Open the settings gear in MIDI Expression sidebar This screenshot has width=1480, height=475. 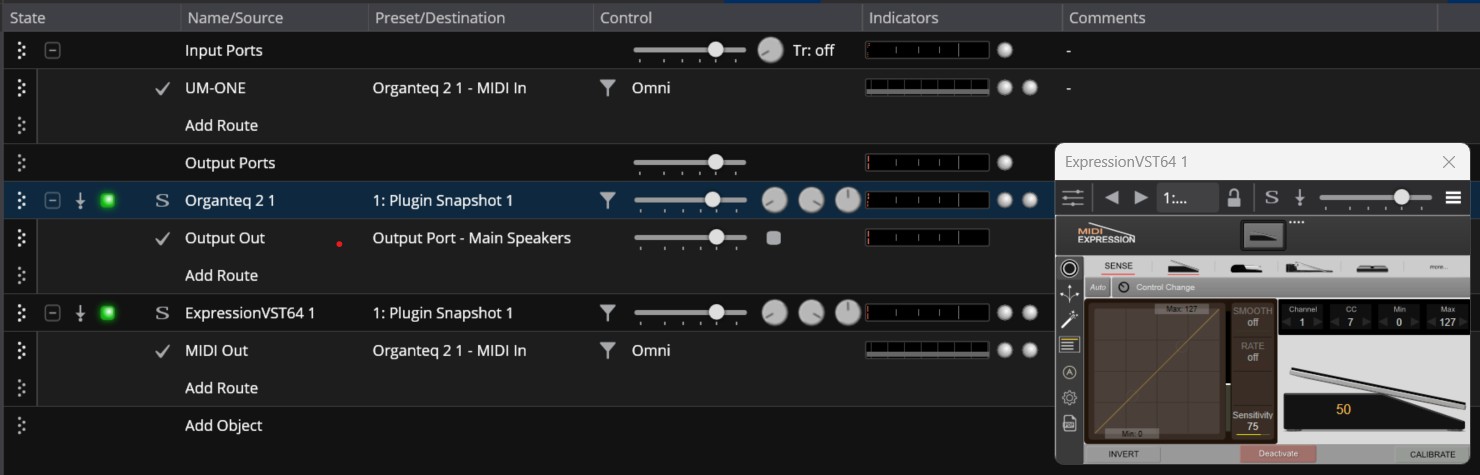[x=1069, y=397]
